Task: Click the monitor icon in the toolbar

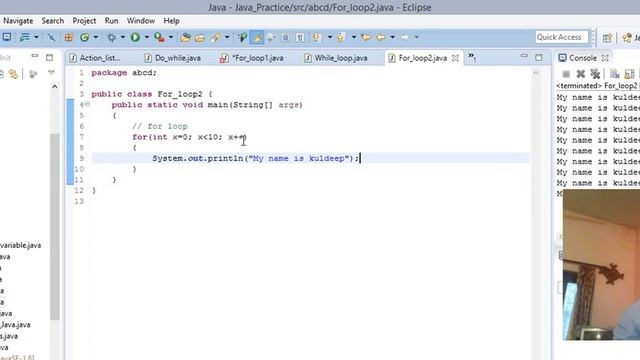Action: 7,37
